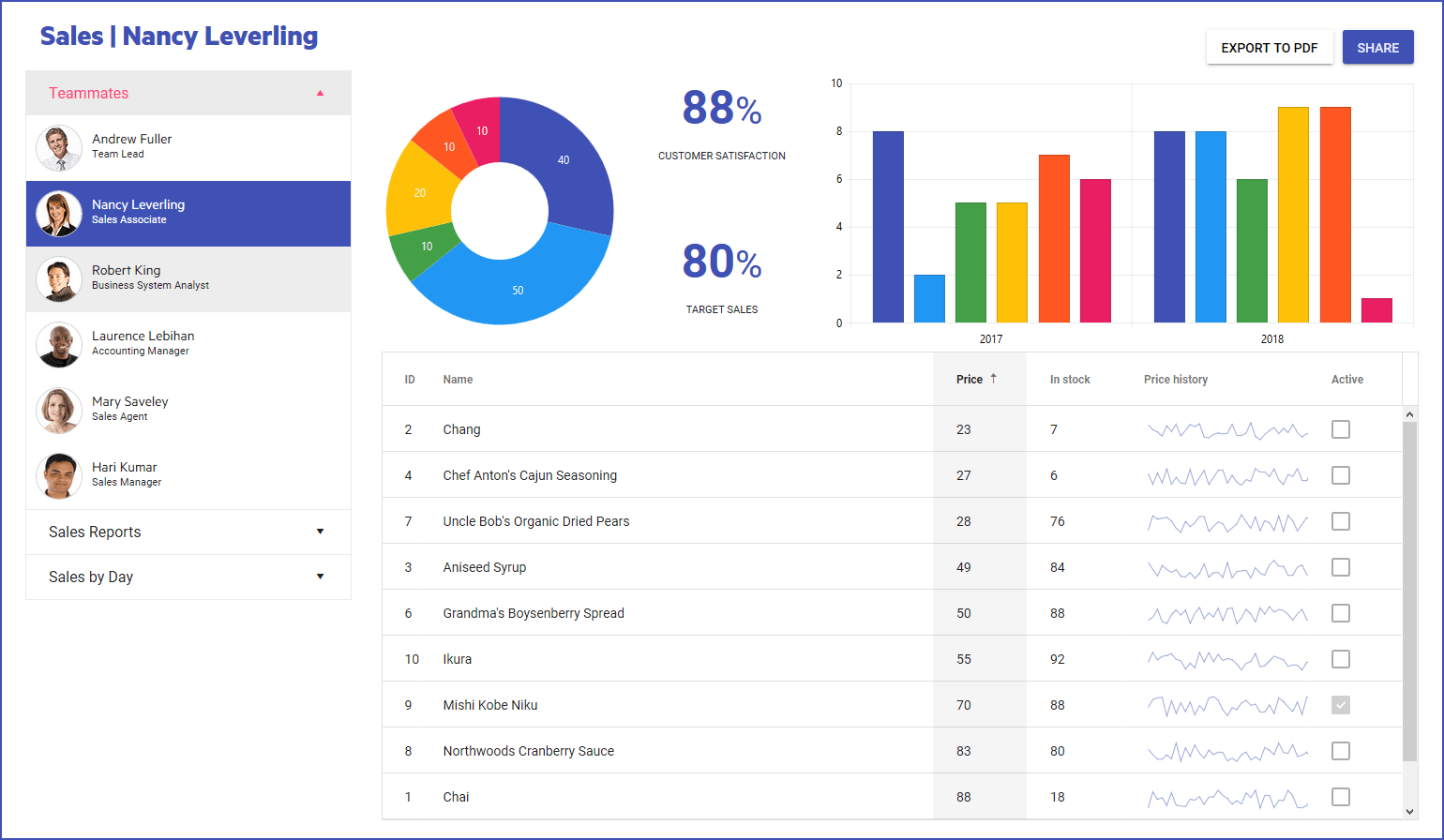Click the Export to PDF button
This screenshot has width=1444, height=840.
pyautogui.click(x=1270, y=47)
